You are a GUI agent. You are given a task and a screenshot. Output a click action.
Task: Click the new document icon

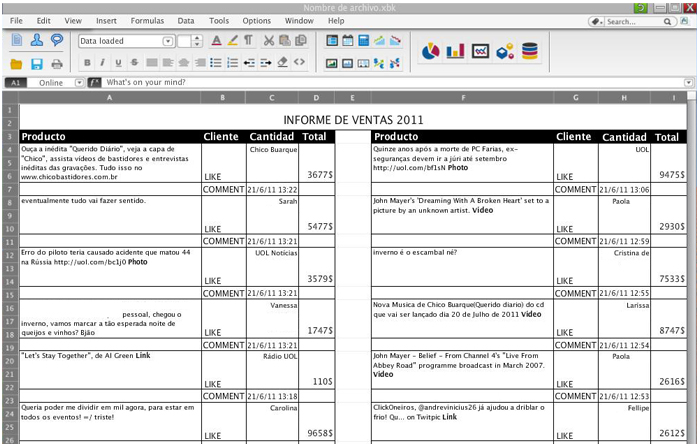click(17, 40)
